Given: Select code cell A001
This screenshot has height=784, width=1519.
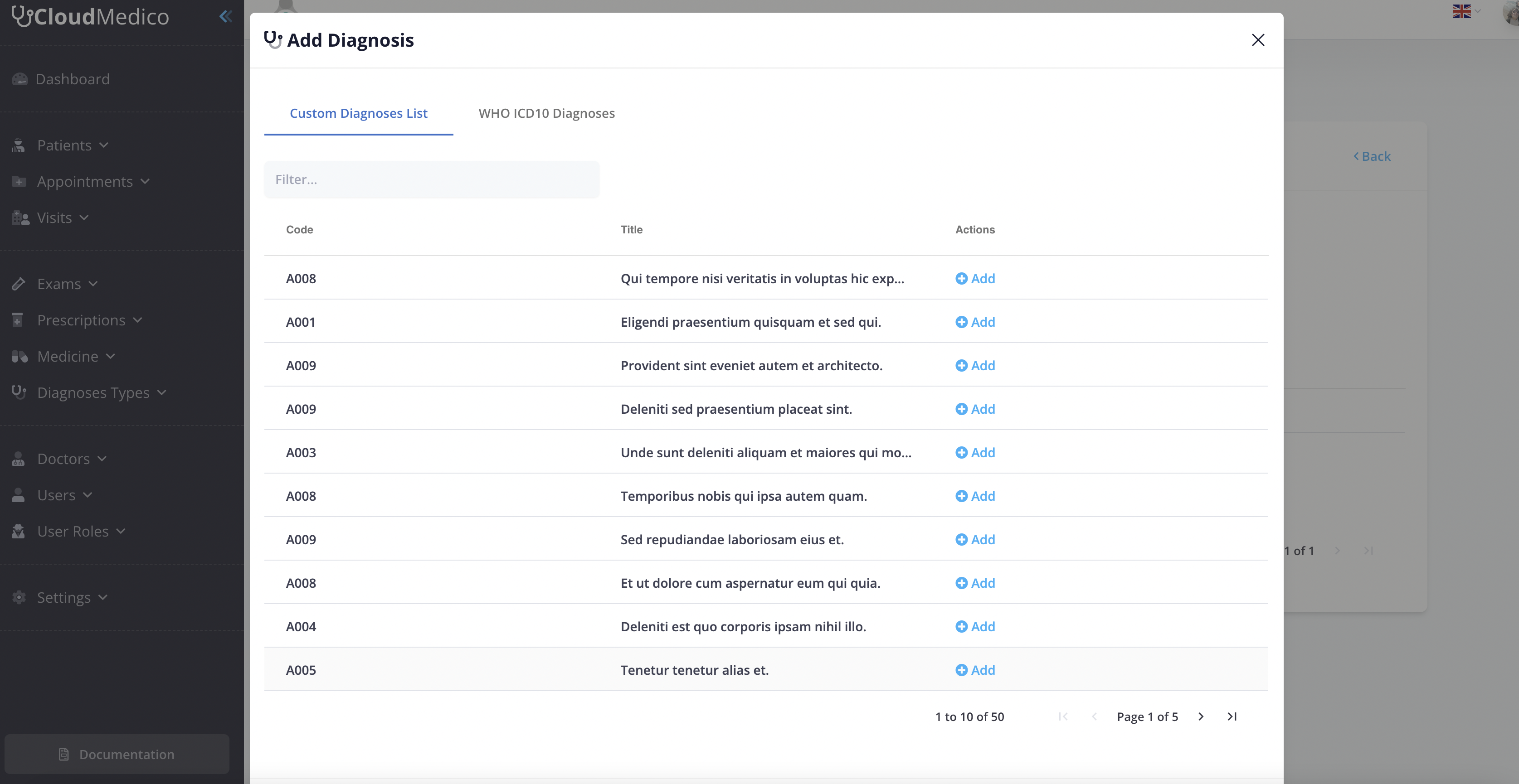Looking at the screenshot, I should tap(301, 322).
